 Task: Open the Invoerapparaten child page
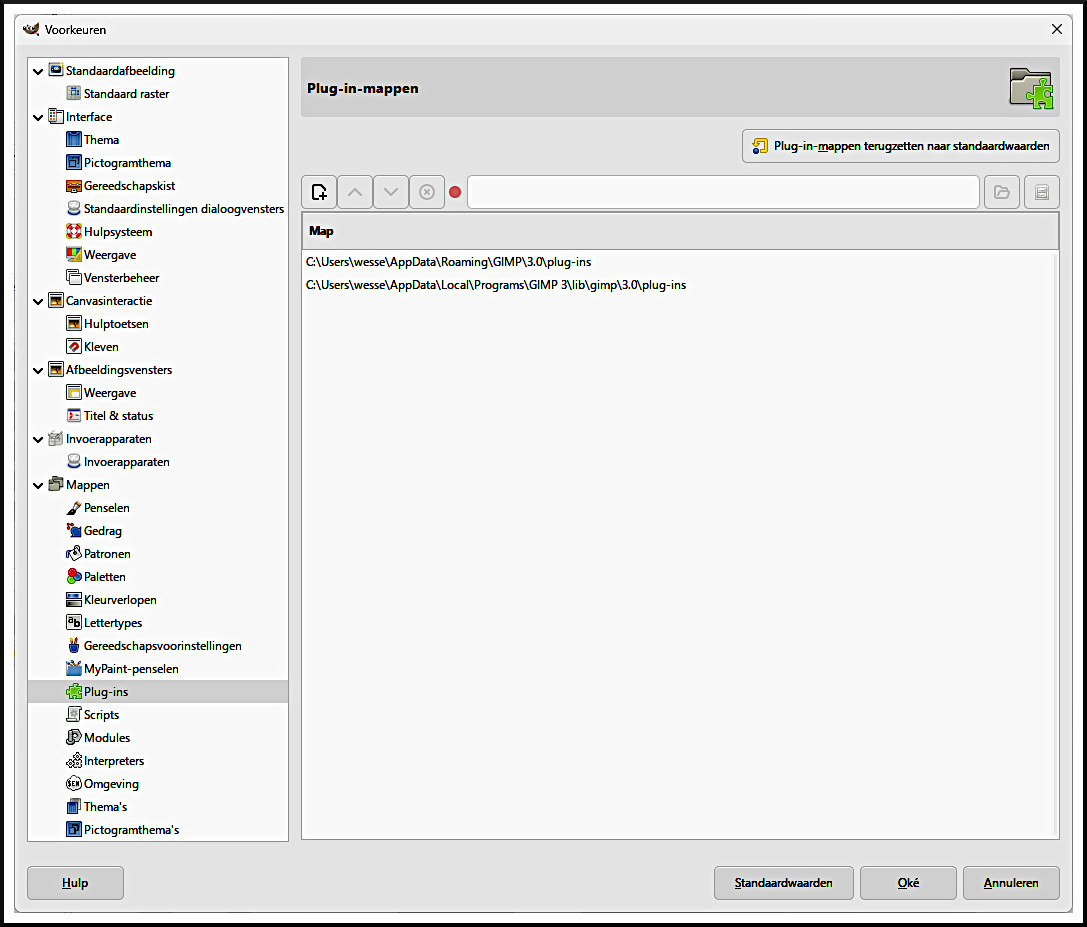pos(126,462)
